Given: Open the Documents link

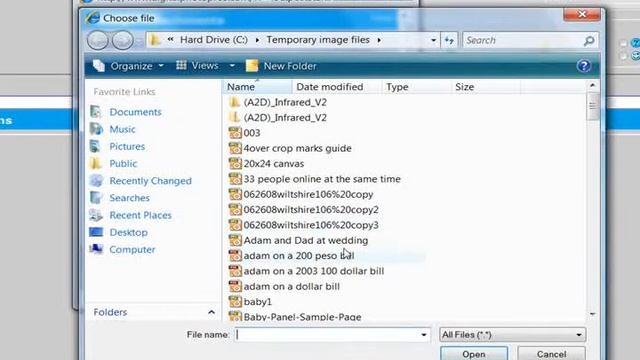Looking at the screenshot, I should pyautogui.click(x=136, y=112).
